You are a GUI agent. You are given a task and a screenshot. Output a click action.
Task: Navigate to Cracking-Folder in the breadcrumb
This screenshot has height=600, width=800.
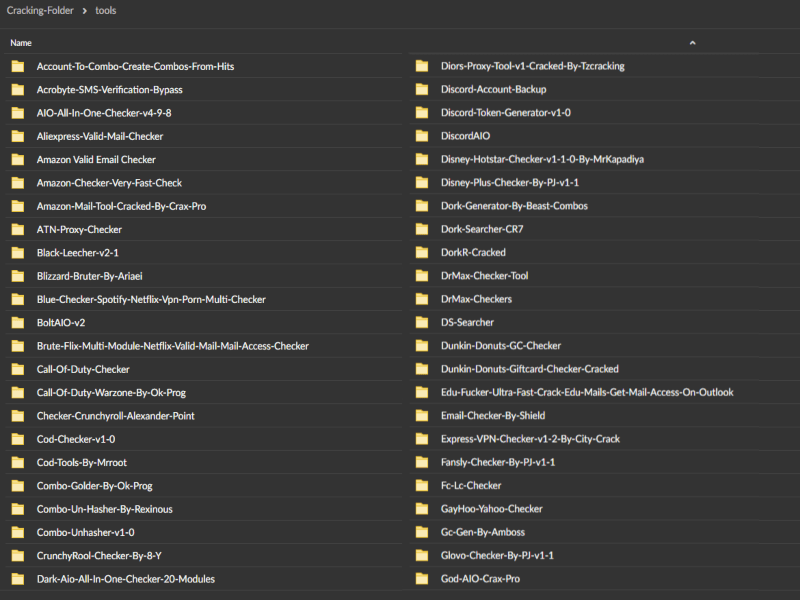pos(40,11)
